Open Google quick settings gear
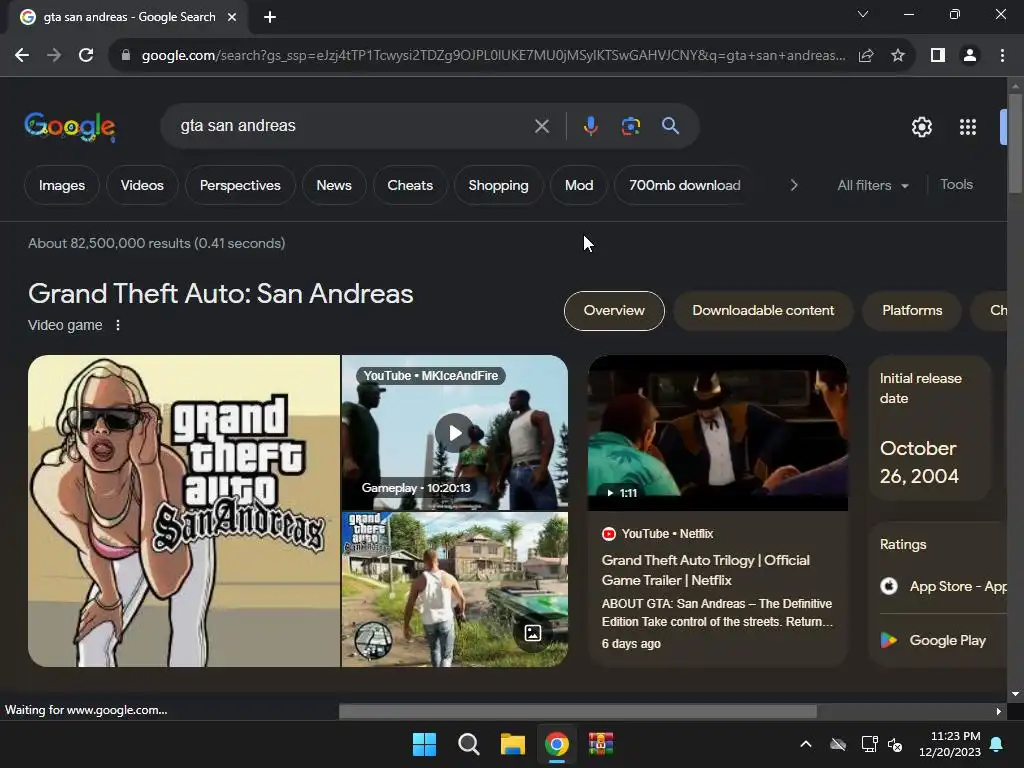1024x768 pixels. (921, 127)
